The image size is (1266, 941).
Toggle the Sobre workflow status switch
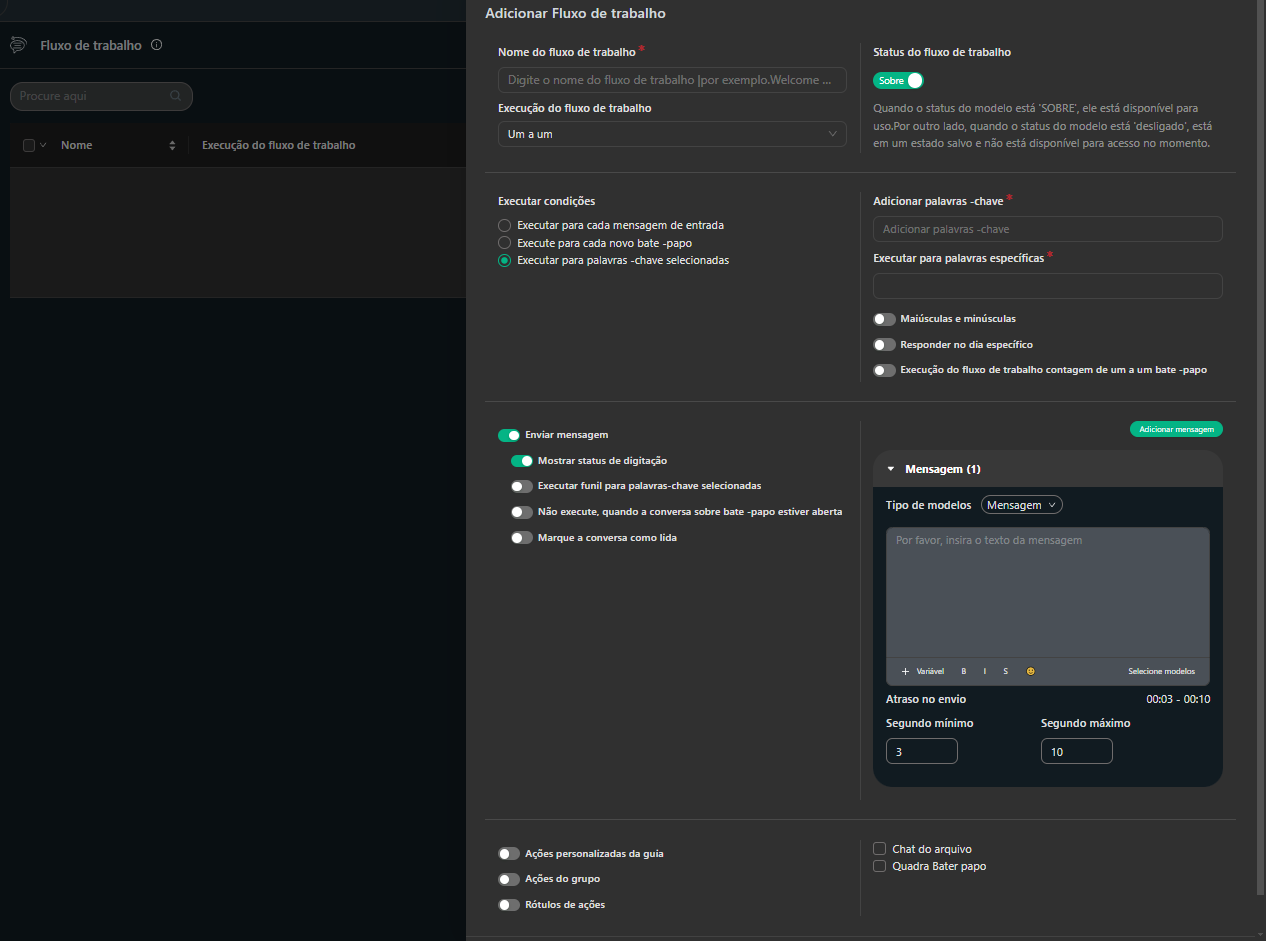897,80
